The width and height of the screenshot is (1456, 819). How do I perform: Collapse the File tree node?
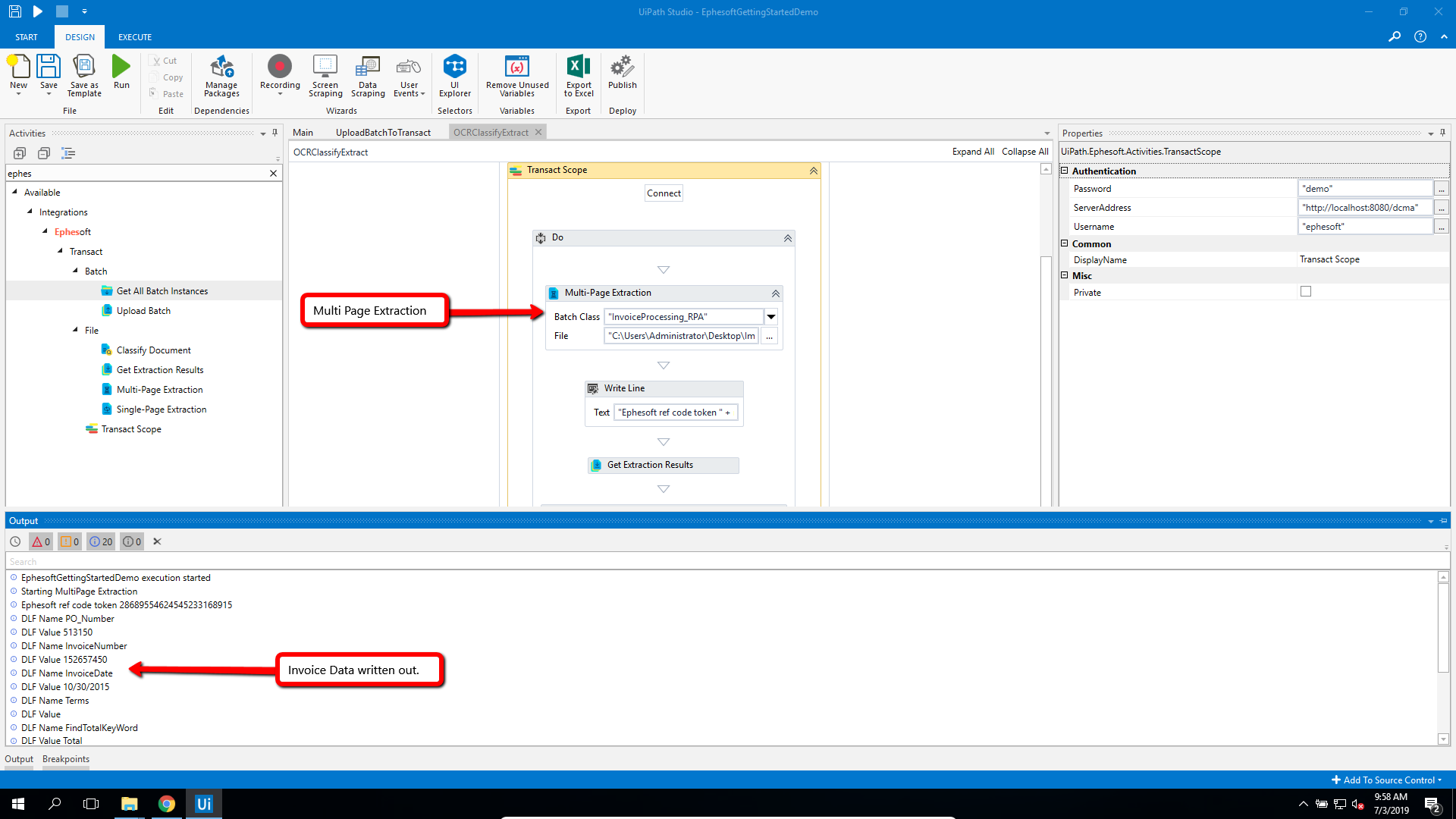coord(75,330)
